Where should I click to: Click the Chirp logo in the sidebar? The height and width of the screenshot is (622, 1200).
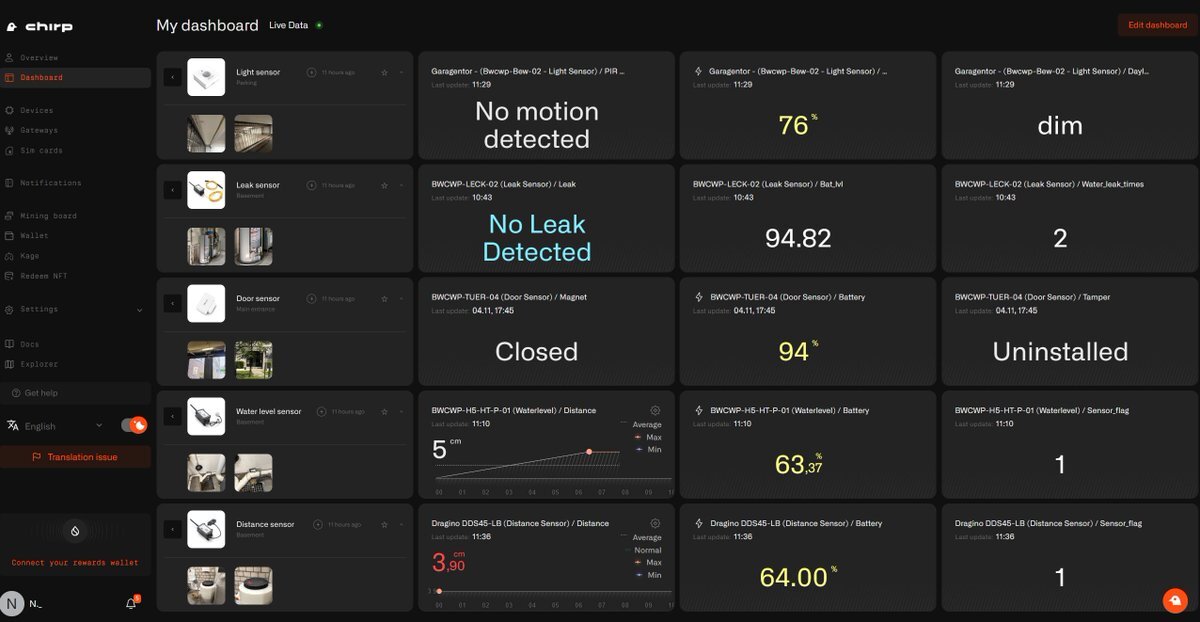coord(40,27)
